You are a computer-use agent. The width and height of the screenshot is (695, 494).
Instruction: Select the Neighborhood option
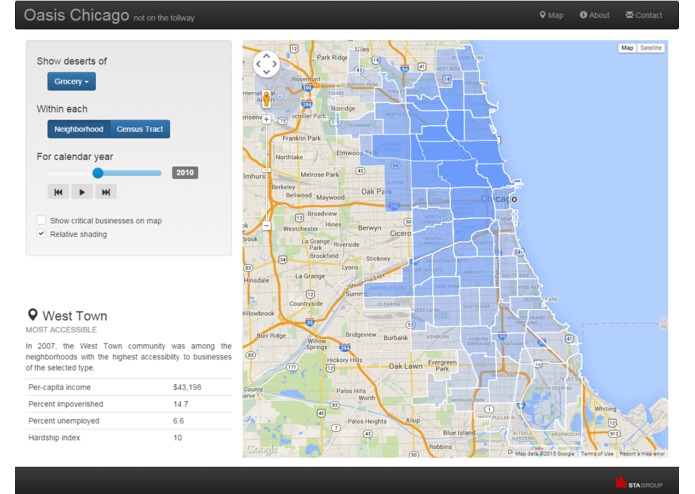point(79,129)
